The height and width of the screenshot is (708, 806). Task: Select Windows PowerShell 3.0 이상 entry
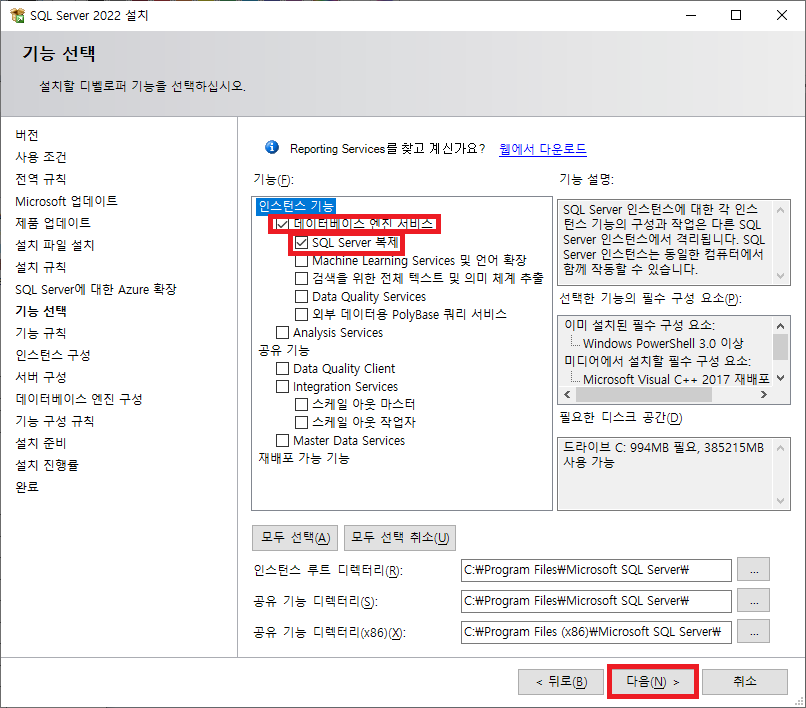click(x=663, y=343)
